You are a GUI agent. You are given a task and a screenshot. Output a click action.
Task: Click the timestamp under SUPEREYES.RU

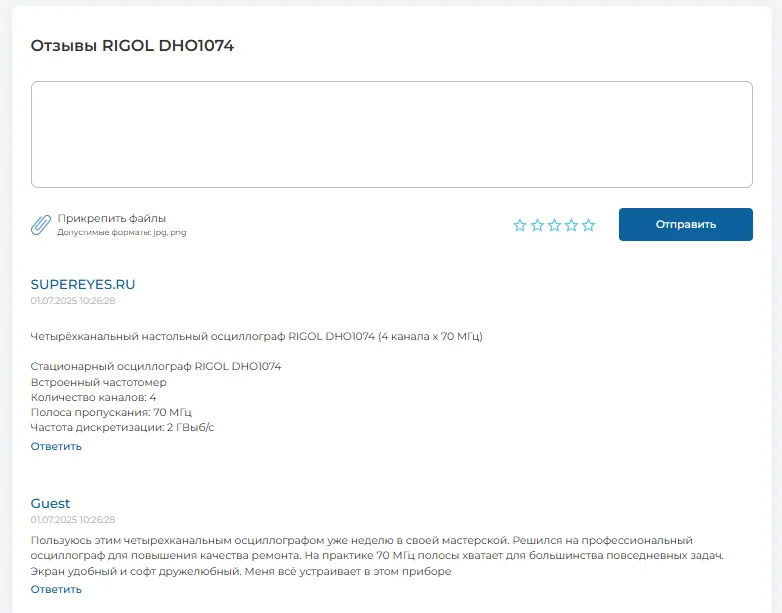73,300
